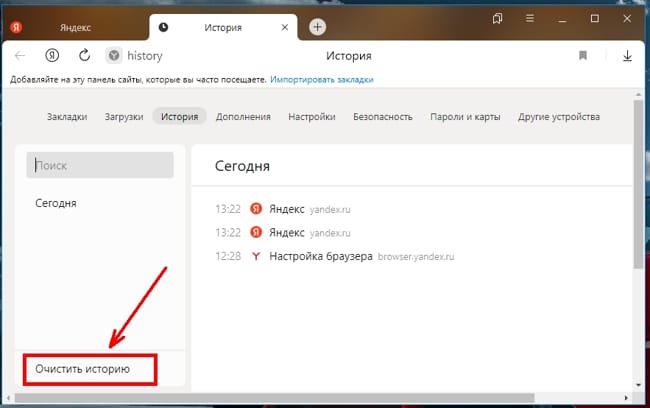Open the Пароли и карты section
Screen dimensions: 650x408
pos(465,117)
